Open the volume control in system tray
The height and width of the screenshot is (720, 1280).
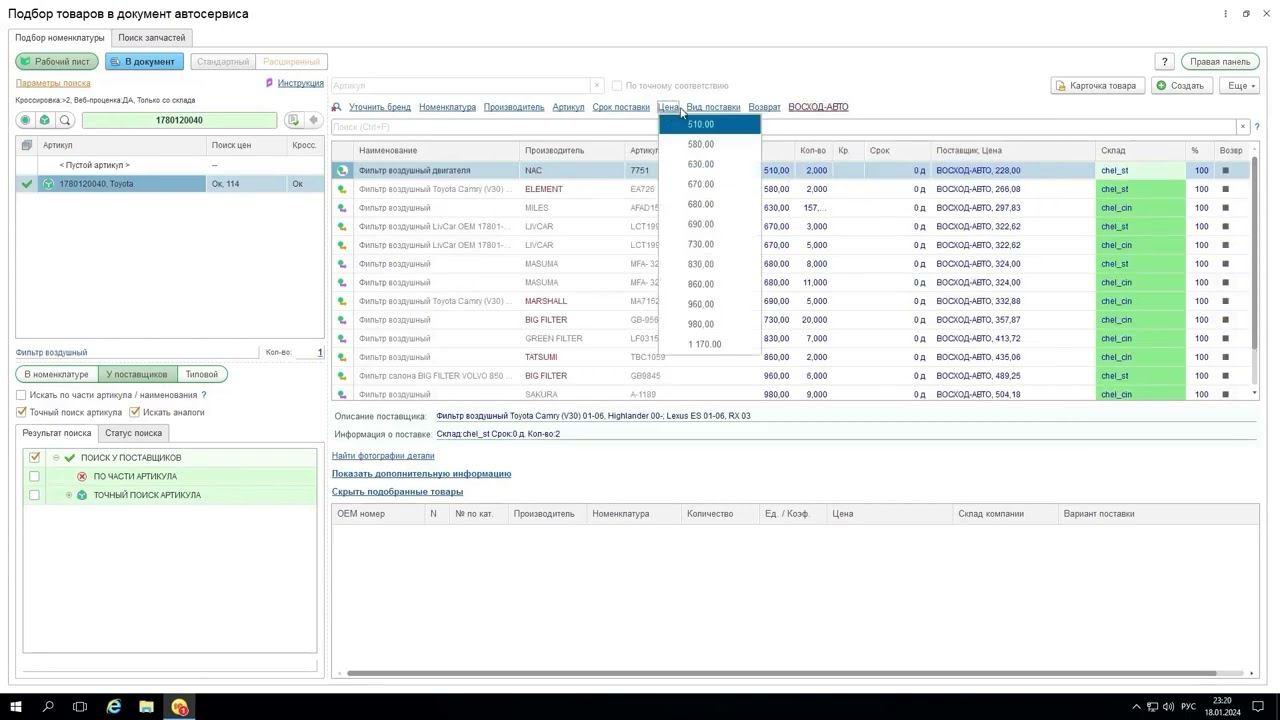pos(1168,707)
